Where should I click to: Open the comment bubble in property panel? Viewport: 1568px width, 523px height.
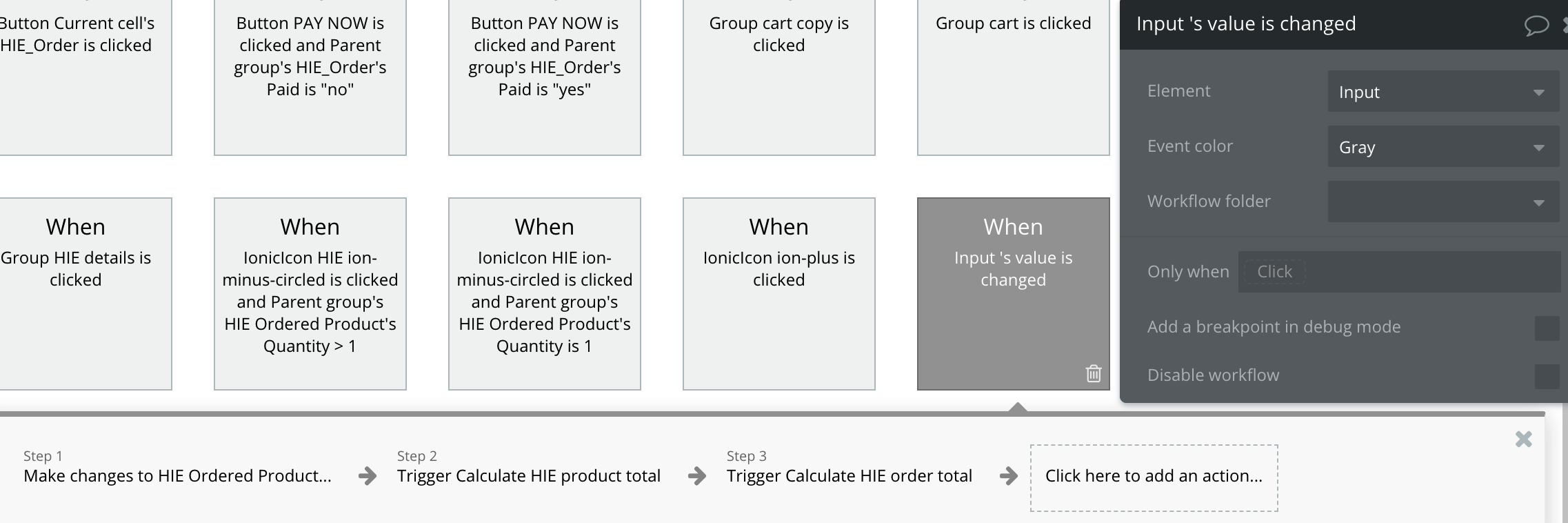[x=1536, y=26]
